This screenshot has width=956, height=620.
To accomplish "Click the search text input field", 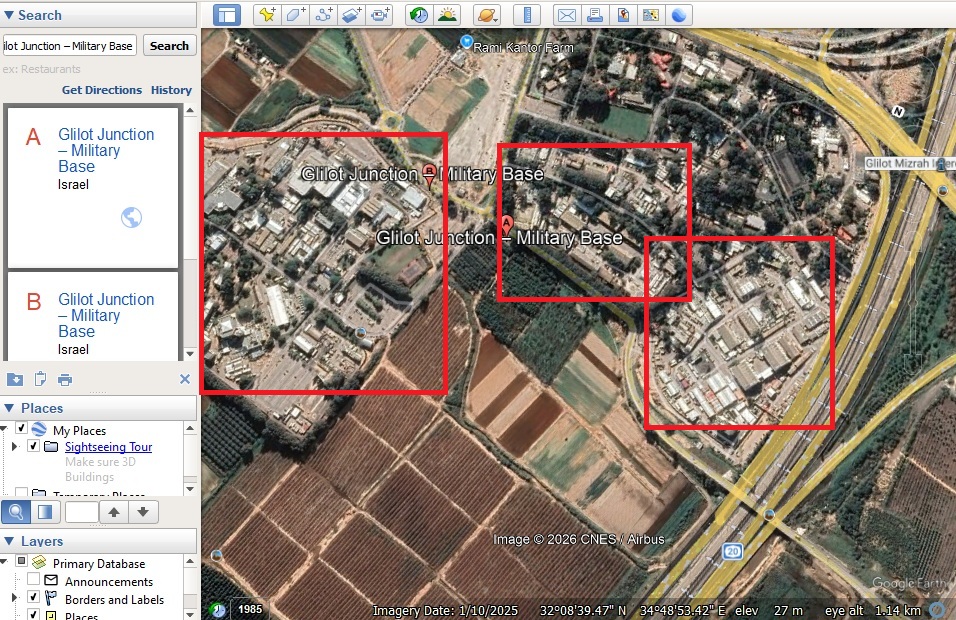I will click(x=70, y=46).
